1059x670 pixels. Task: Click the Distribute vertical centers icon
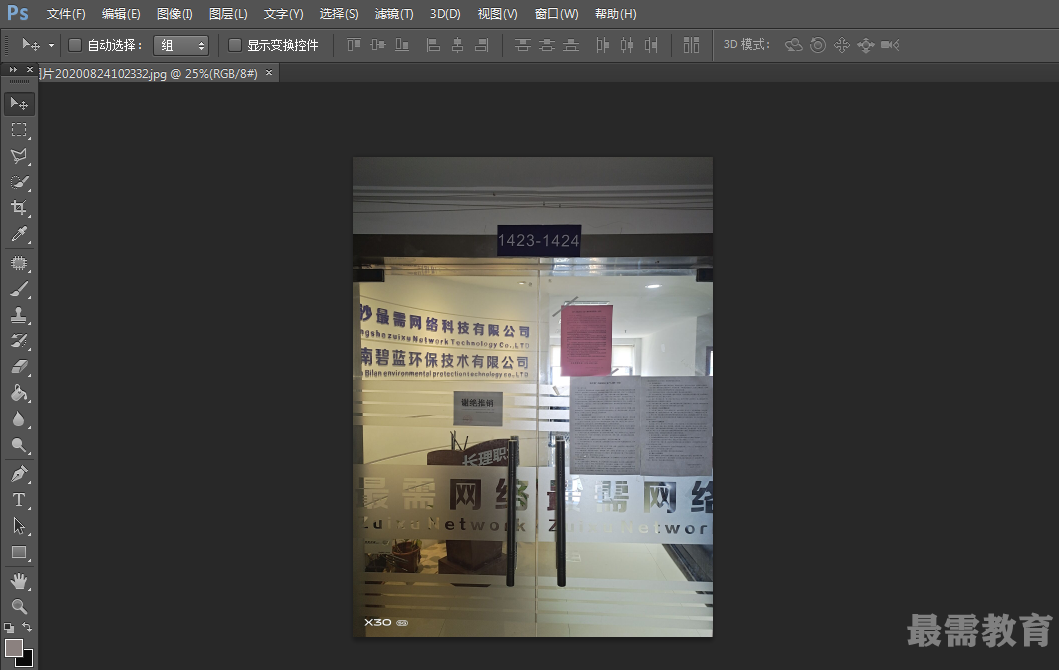(x=546, y=45)
